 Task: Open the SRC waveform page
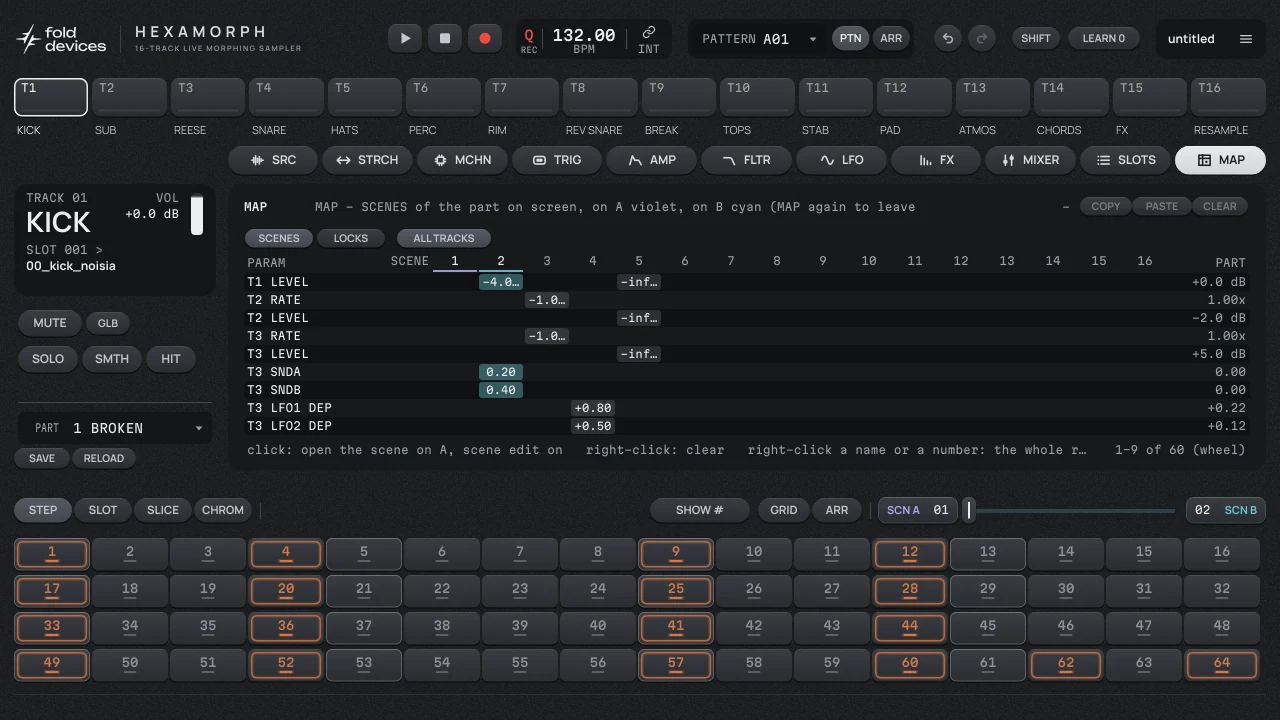[273, 160]
